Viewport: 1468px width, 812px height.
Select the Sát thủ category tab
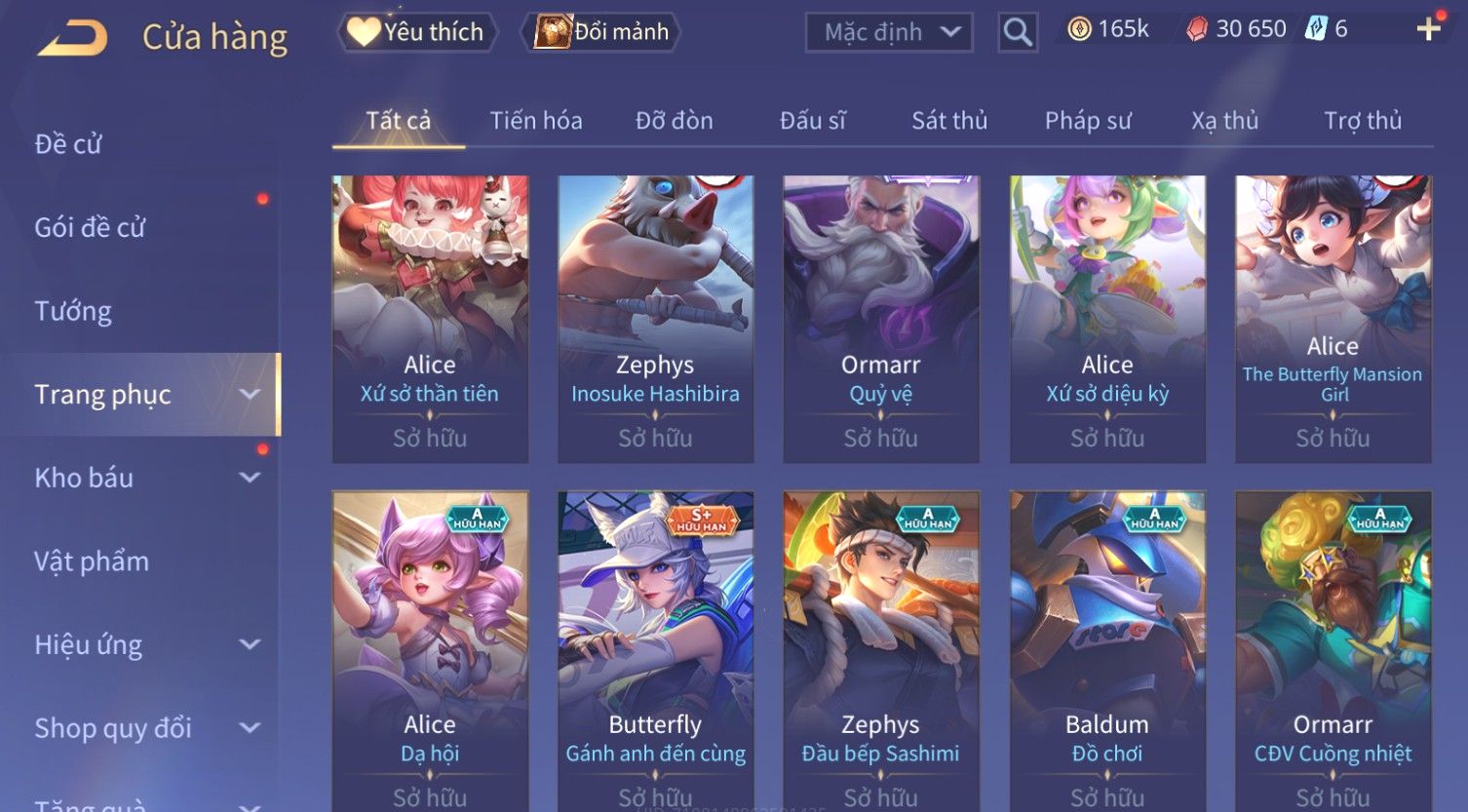(x=949, y=121)
